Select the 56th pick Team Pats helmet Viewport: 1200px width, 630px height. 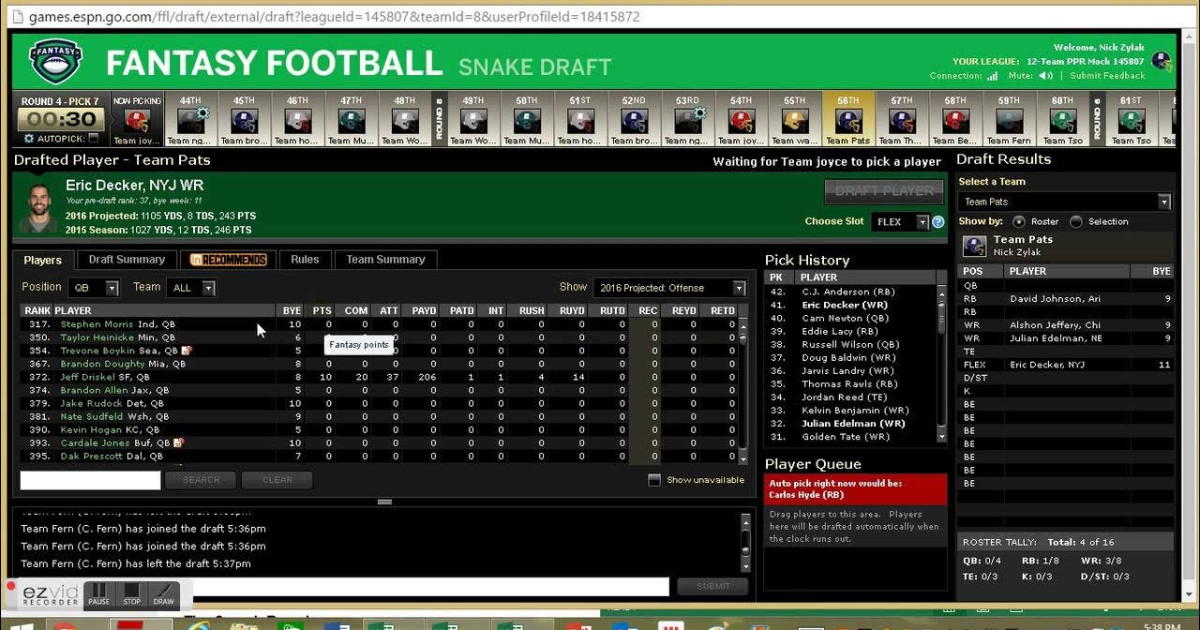point(848,121)
